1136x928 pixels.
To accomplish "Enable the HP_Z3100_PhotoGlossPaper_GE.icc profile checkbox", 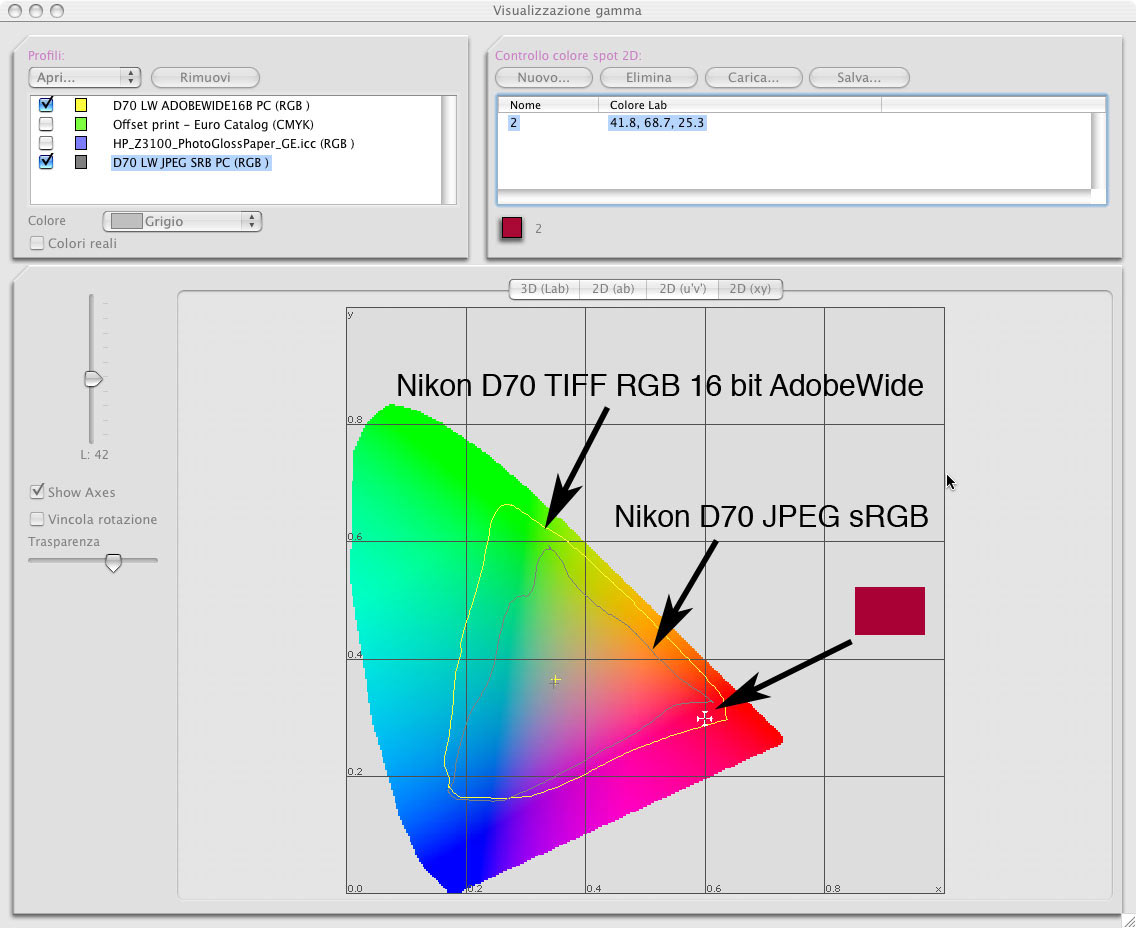I will pos(46,143).
